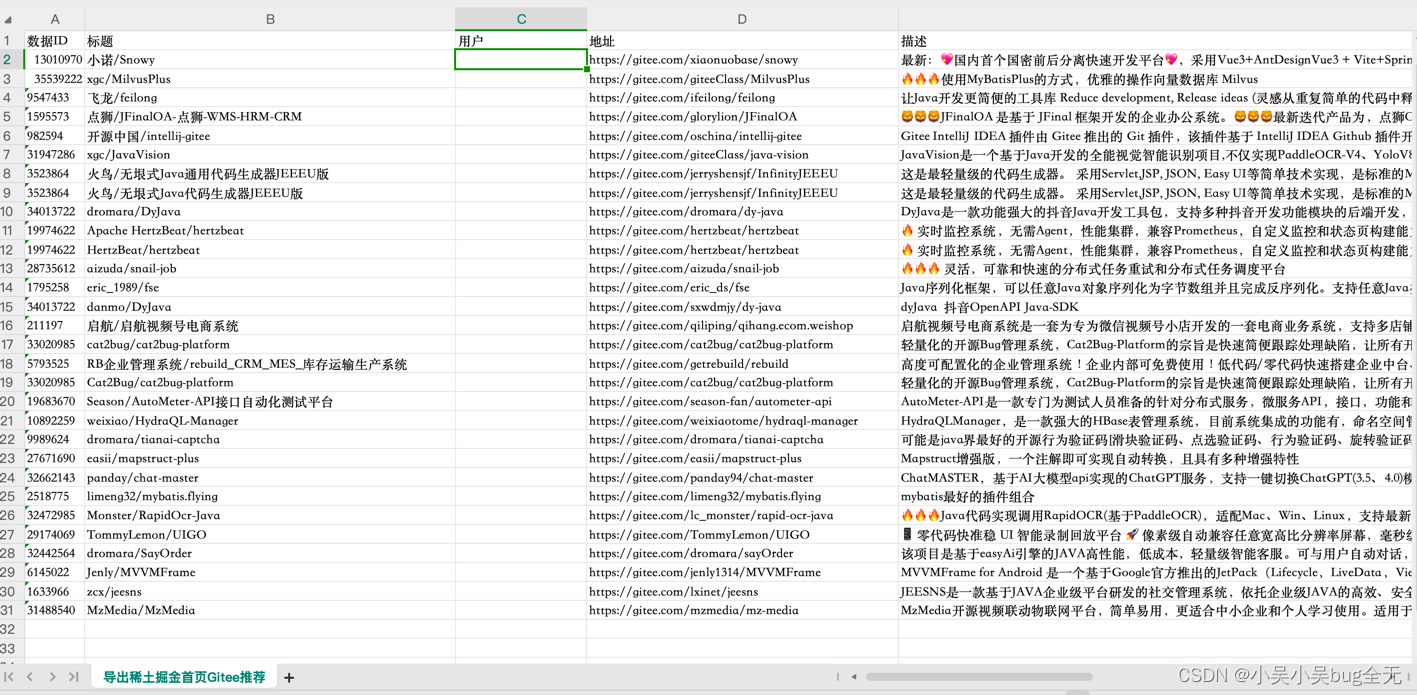Select cell TommyLemon/UIGO in column B
The height and width of the screenshot is (695, 1417).
point(270,535)
